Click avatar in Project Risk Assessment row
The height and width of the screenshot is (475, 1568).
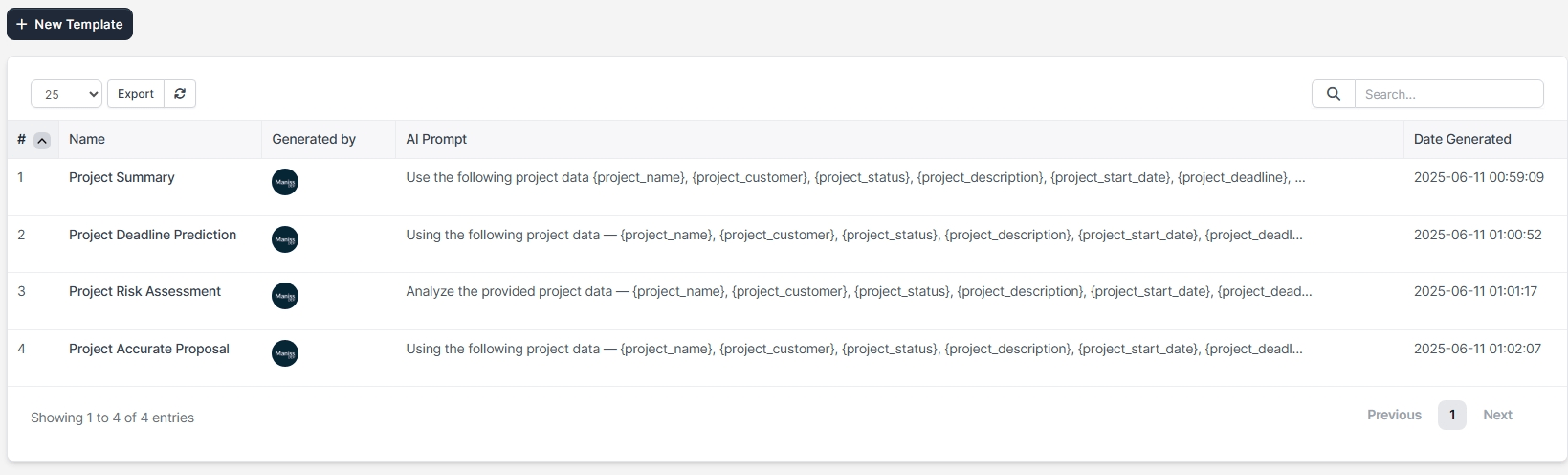tap(285, 296)
